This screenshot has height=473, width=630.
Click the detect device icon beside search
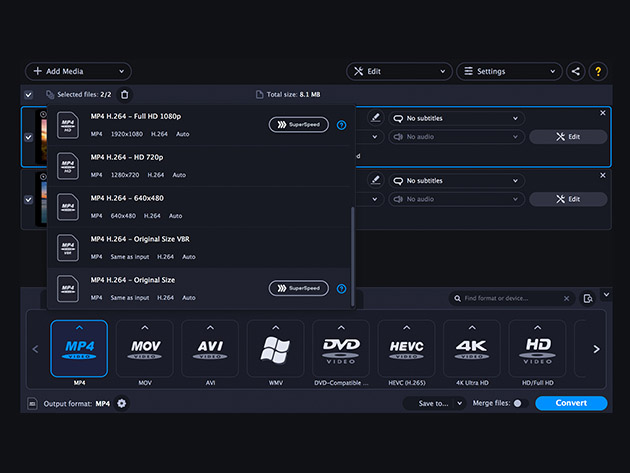coord(588,299)
